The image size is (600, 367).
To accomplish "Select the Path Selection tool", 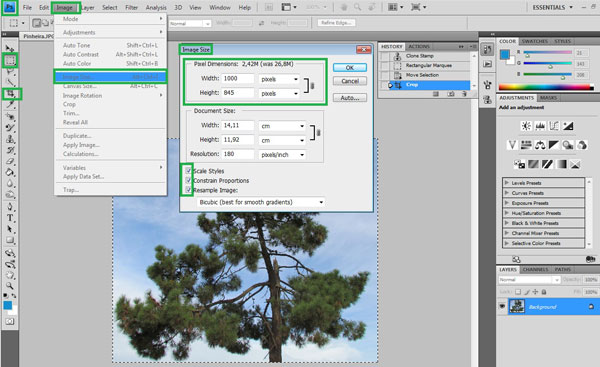I will click(10, 229).
